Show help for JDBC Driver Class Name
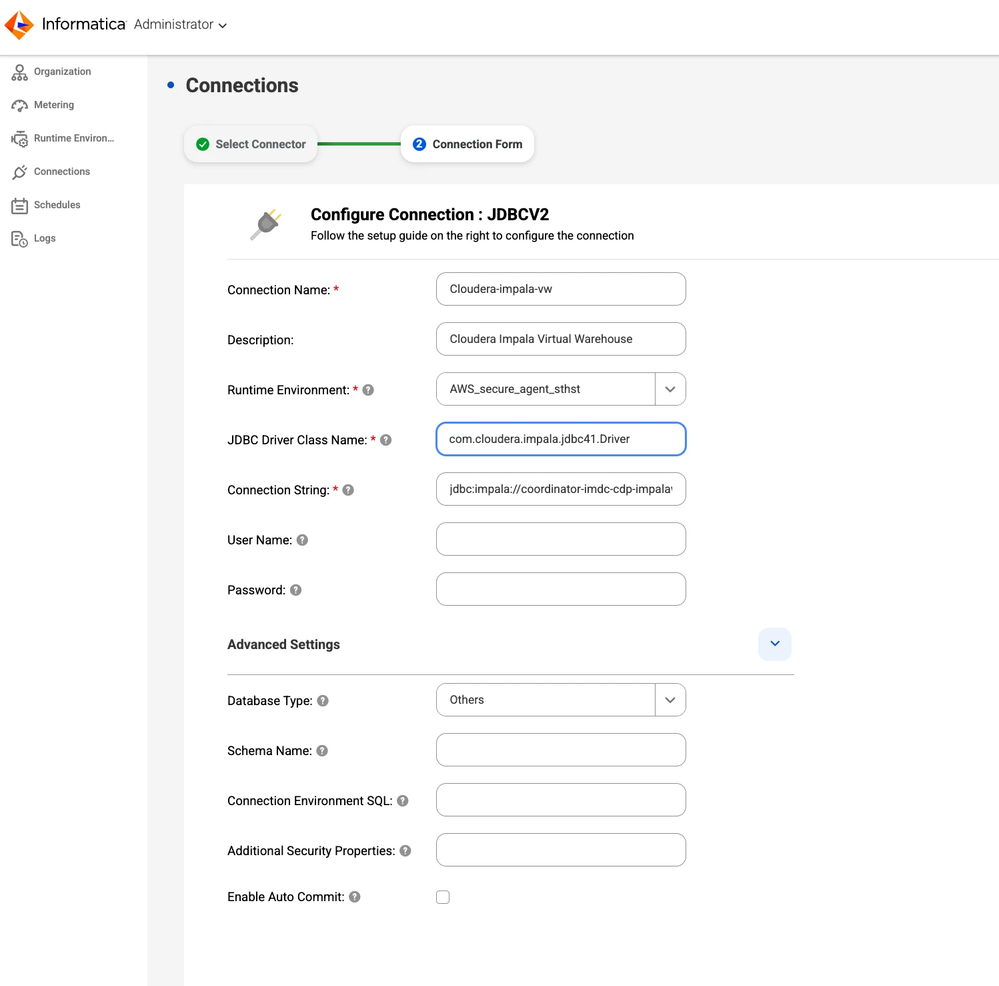 [x=385, y=440]
